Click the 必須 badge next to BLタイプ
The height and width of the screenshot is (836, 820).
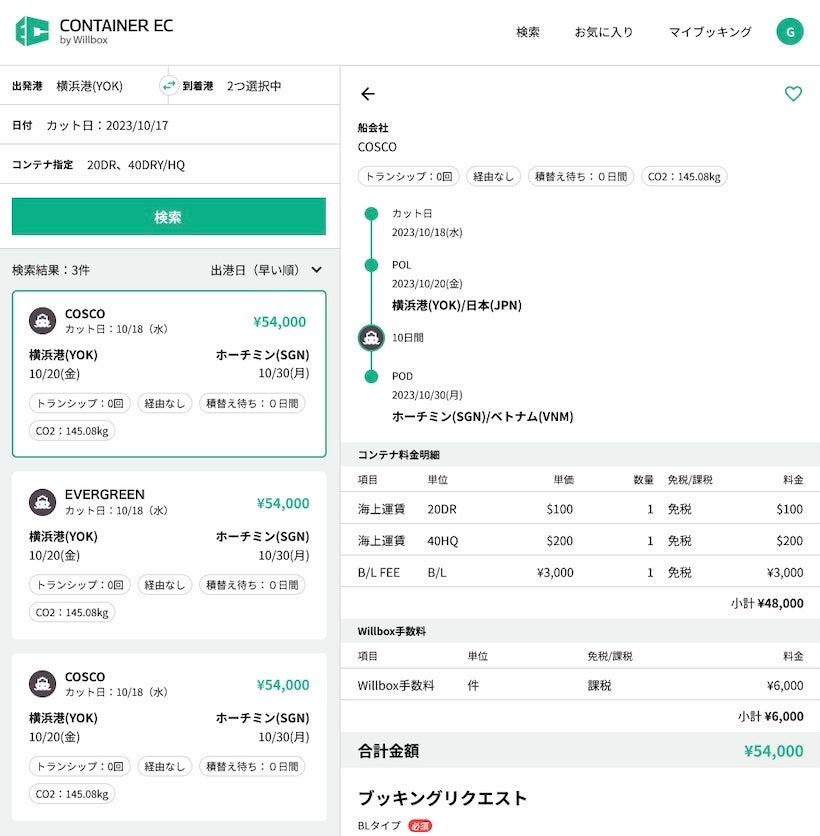pos(420,825)
